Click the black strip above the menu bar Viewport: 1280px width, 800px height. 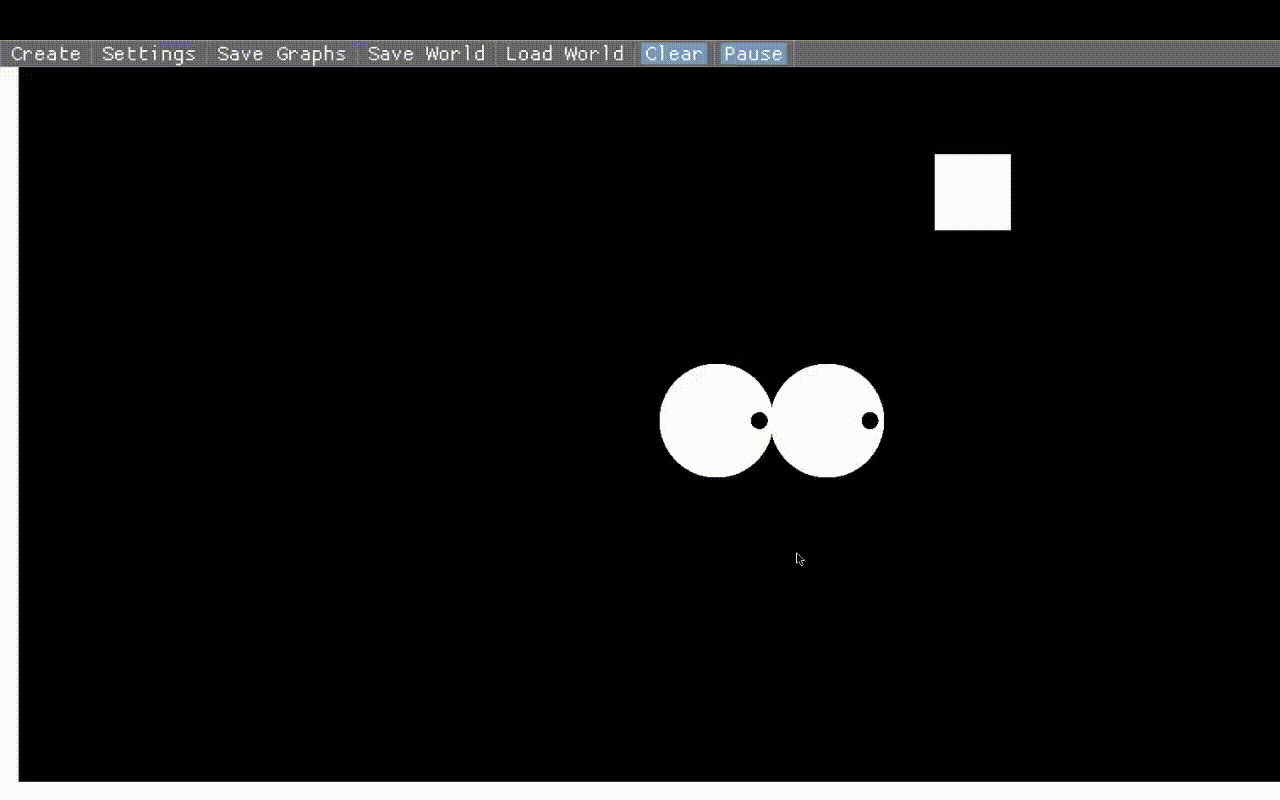click(640, 20)
